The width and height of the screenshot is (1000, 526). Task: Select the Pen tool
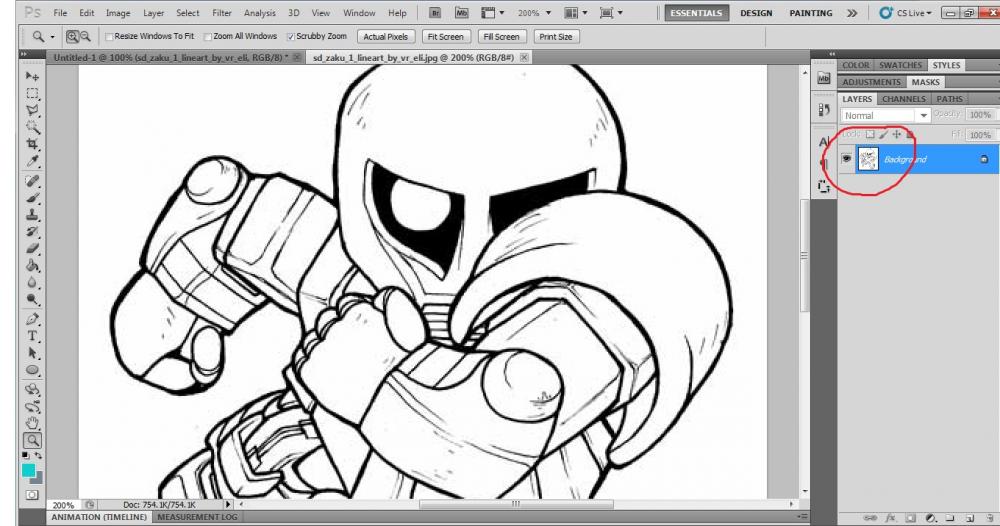pos(32,319)
